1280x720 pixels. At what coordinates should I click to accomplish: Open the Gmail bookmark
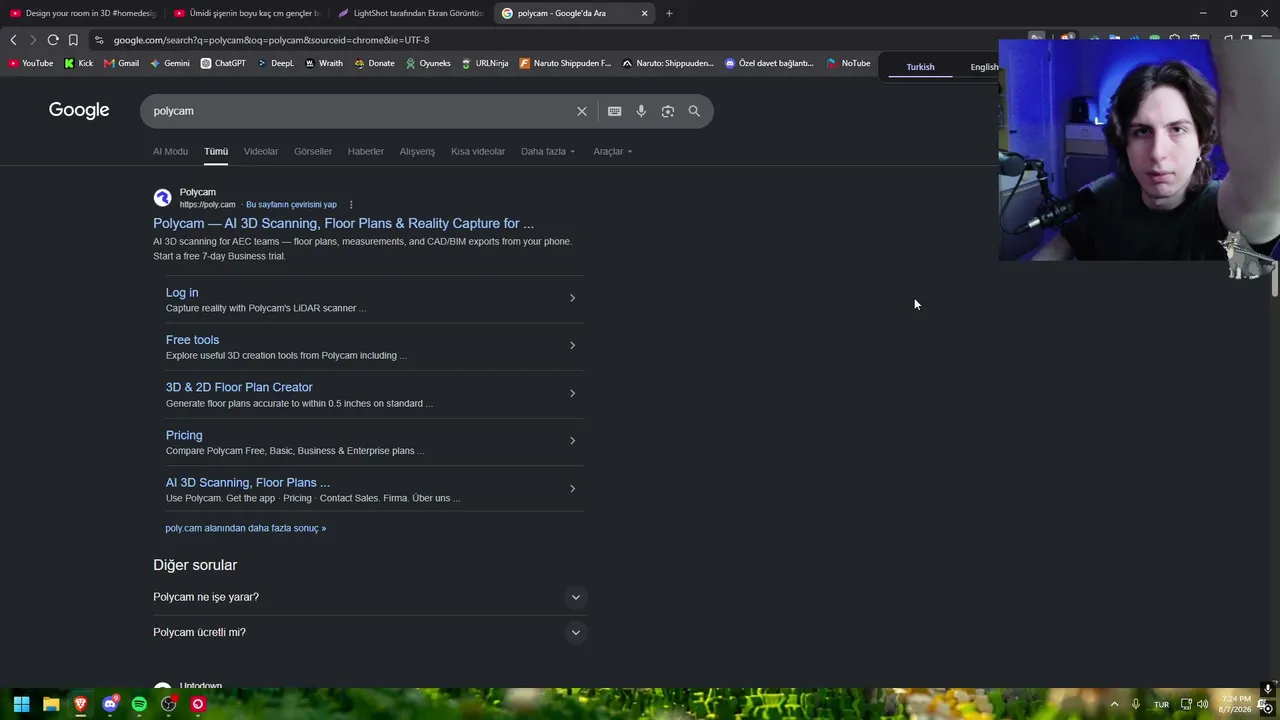(121, 63)
